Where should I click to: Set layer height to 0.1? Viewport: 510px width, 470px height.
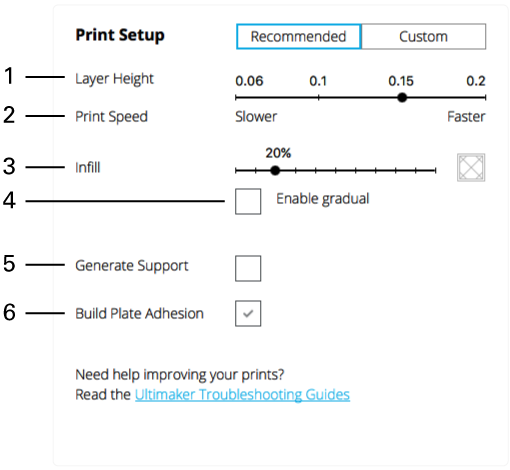(x=319, y=98)
